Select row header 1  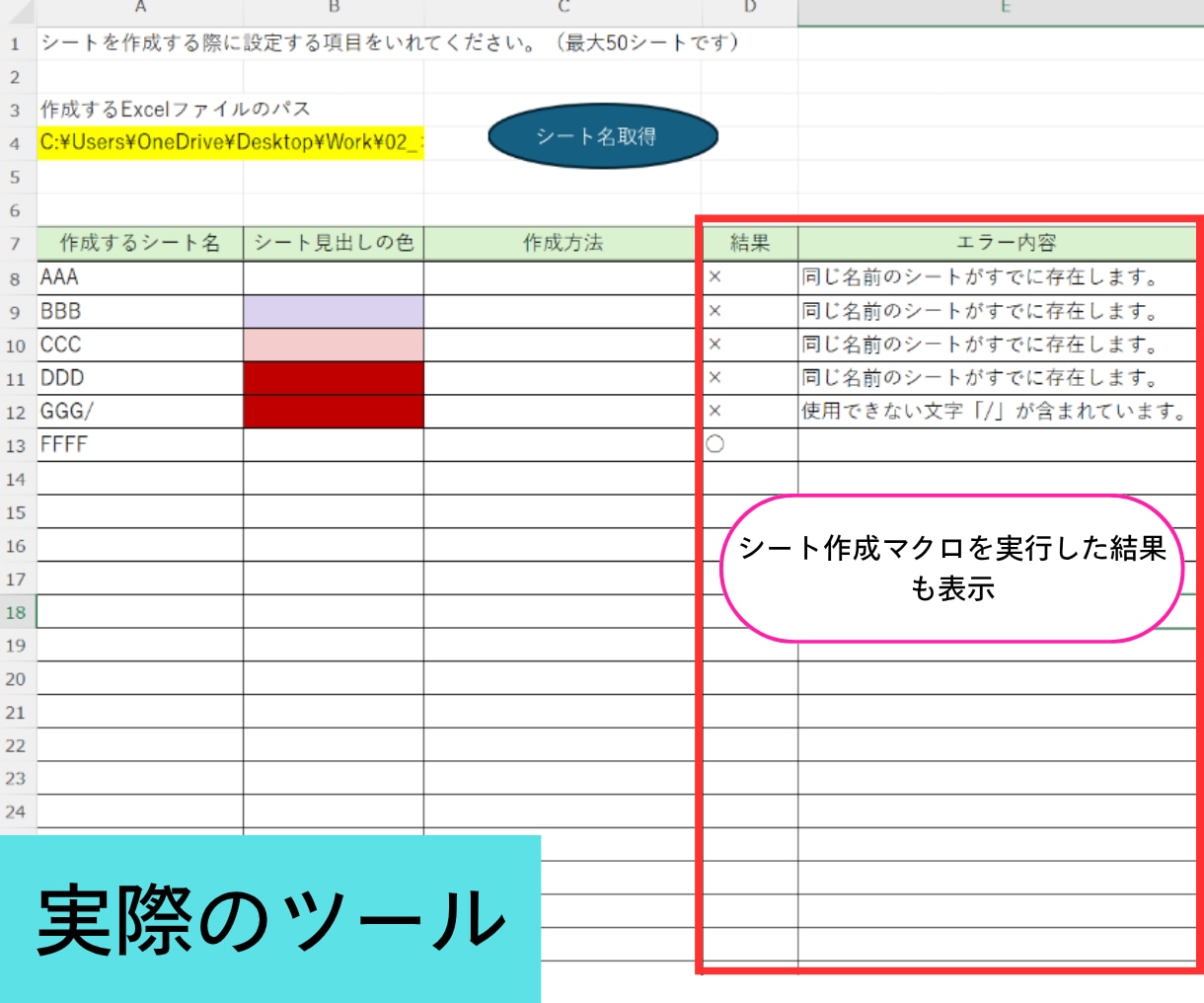click(x=17, y=43)
